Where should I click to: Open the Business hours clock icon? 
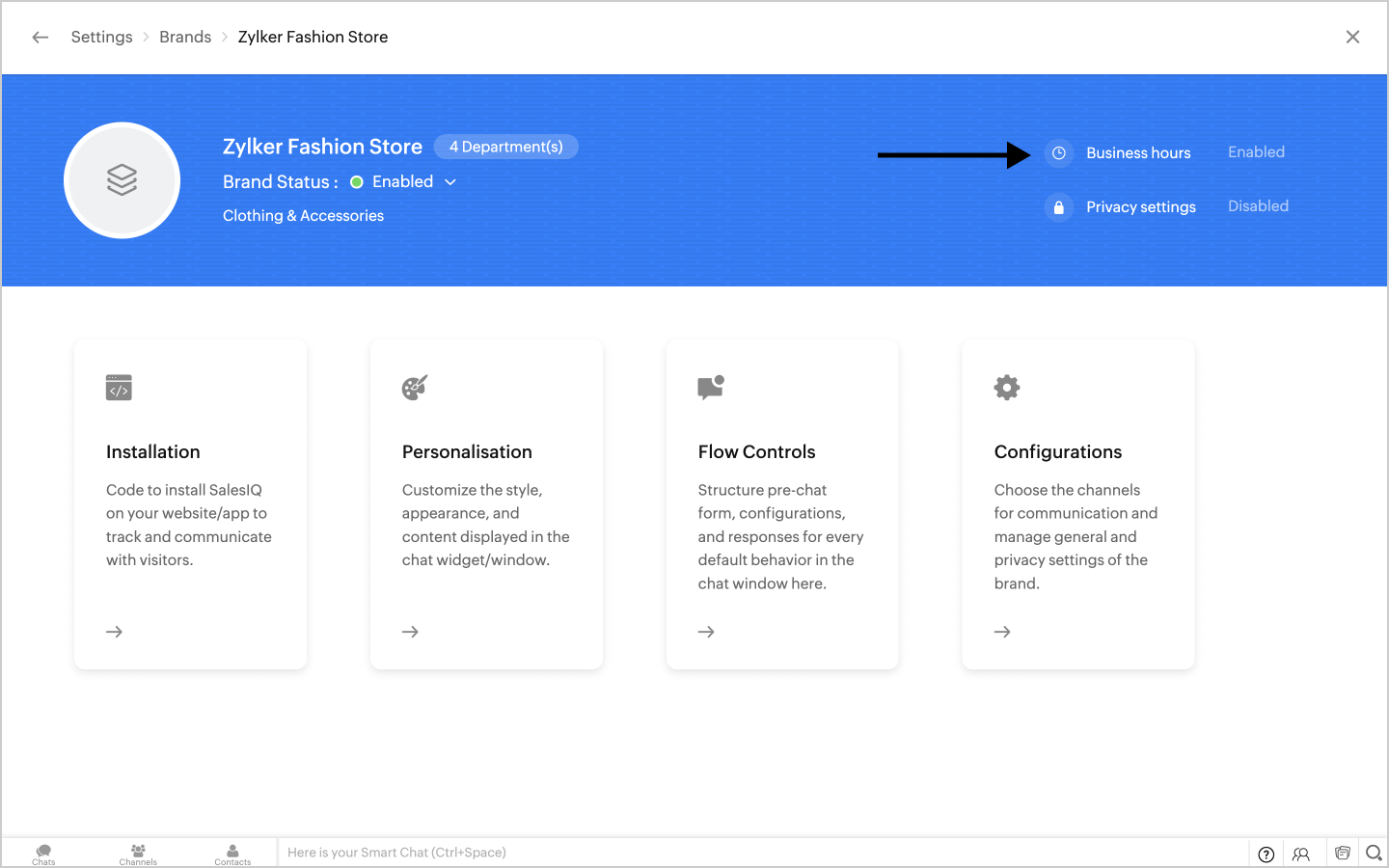click(x=1058, y=153)
